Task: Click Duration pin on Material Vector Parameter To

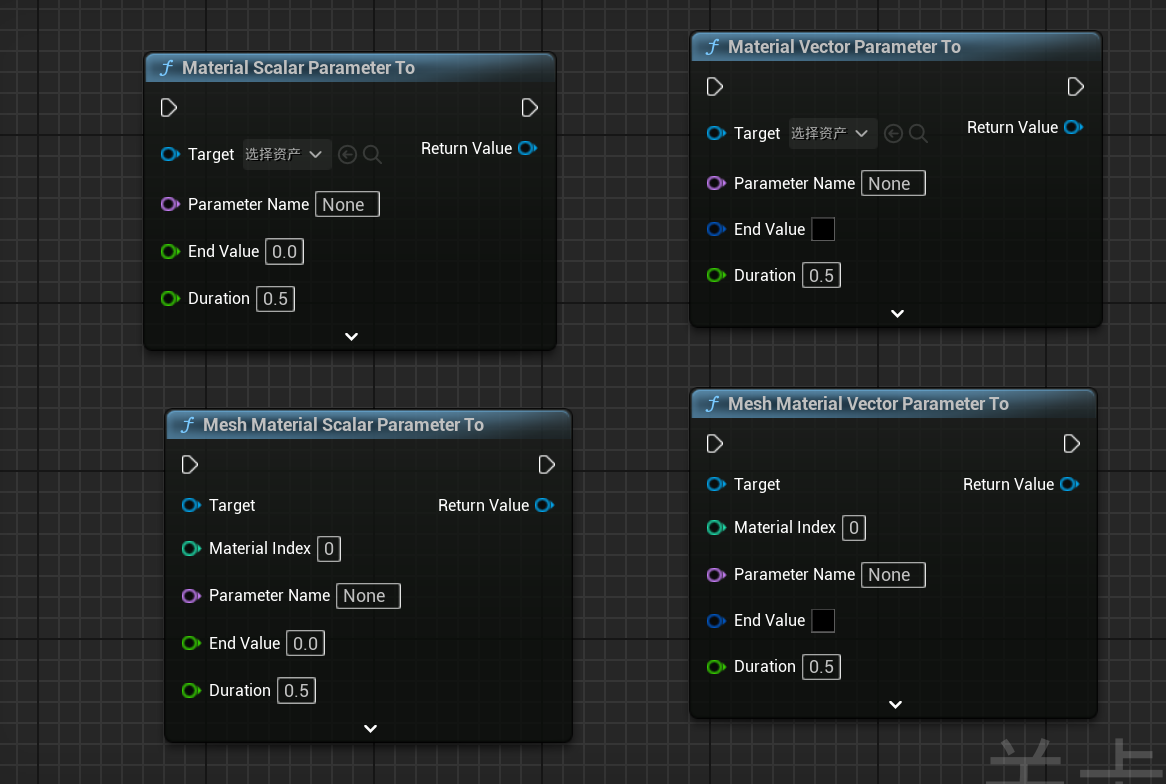Action: 716,275
